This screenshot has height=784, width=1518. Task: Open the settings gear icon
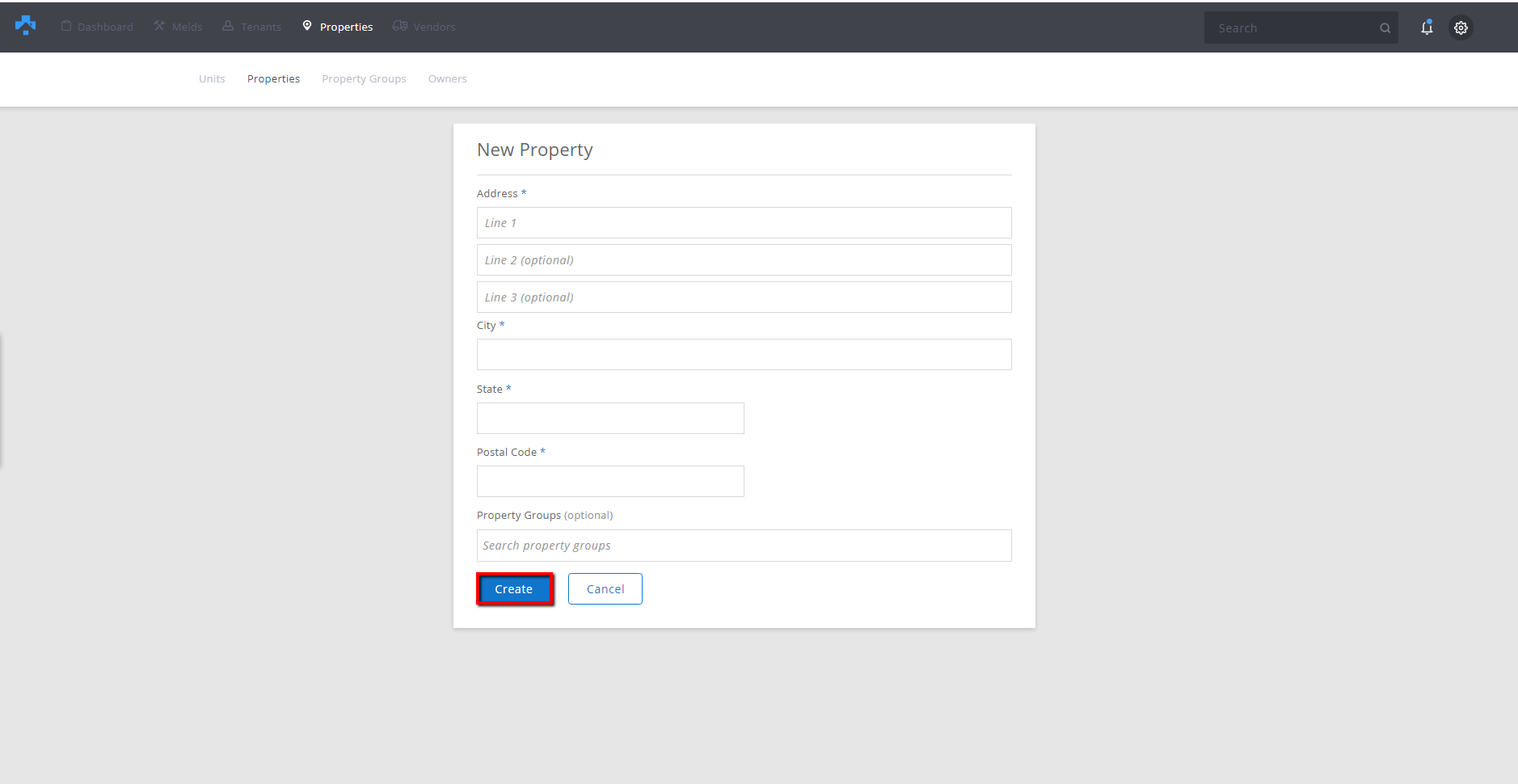pyautogui.click(x=1461, y=27)
